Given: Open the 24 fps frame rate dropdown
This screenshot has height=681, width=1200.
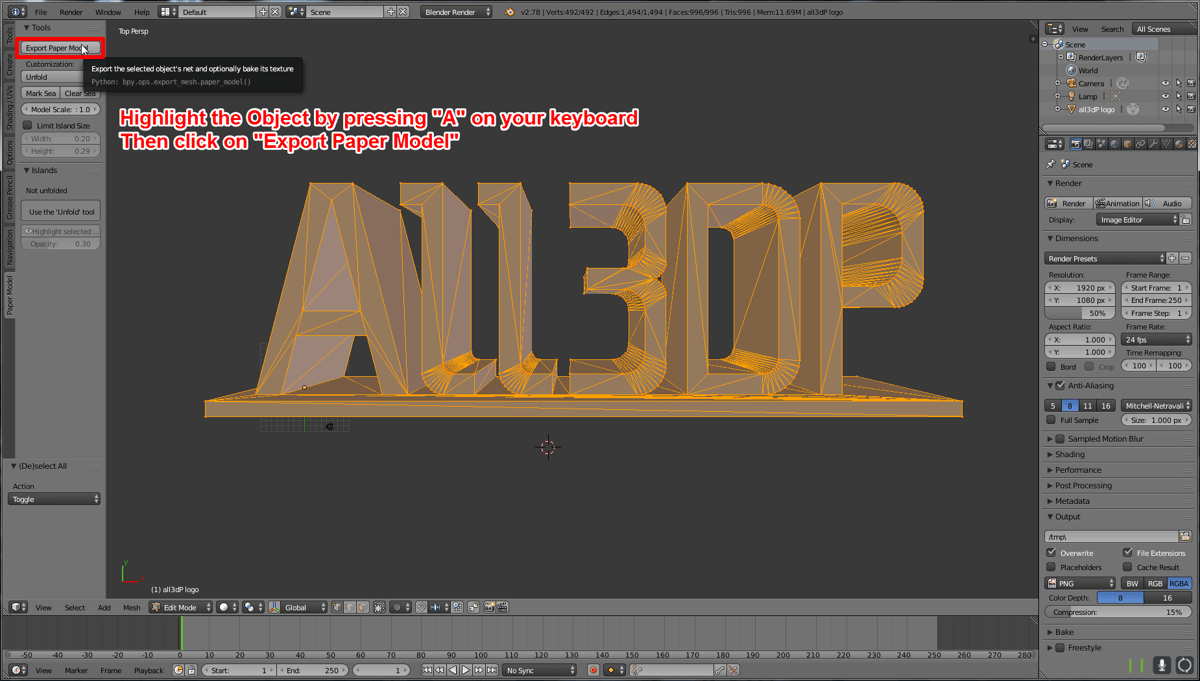Looking at the screenshot, I should [x=1156, y=340].
